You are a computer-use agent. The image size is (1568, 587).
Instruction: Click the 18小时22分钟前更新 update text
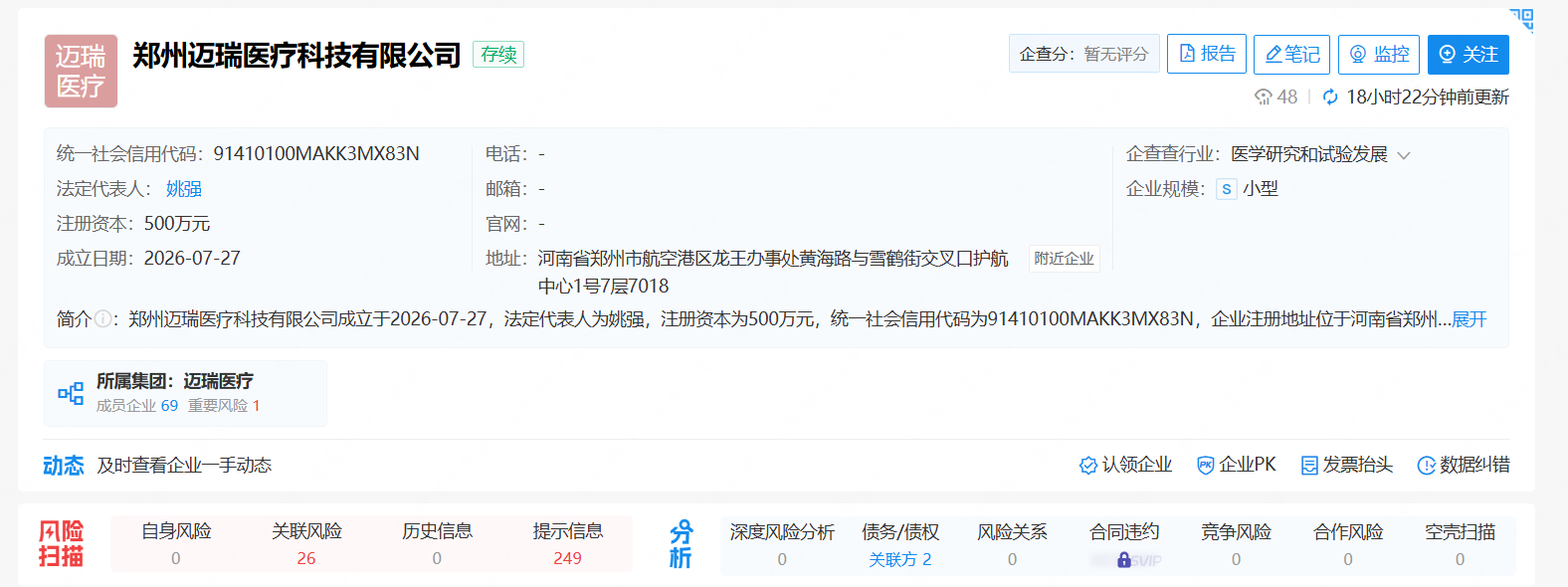pos(1428,97)
